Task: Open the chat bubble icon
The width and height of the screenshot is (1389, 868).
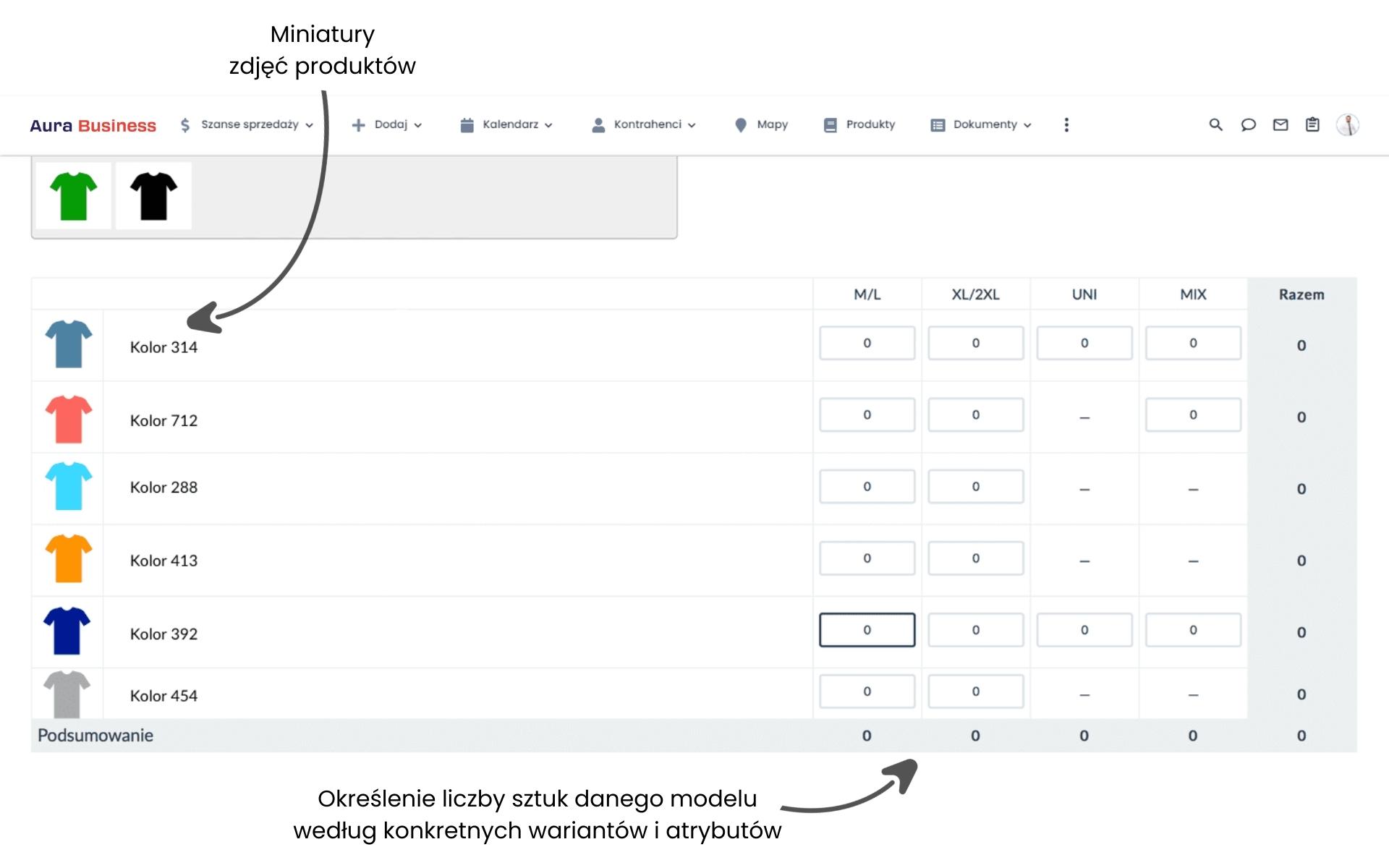Action: tap(1248, 124)
